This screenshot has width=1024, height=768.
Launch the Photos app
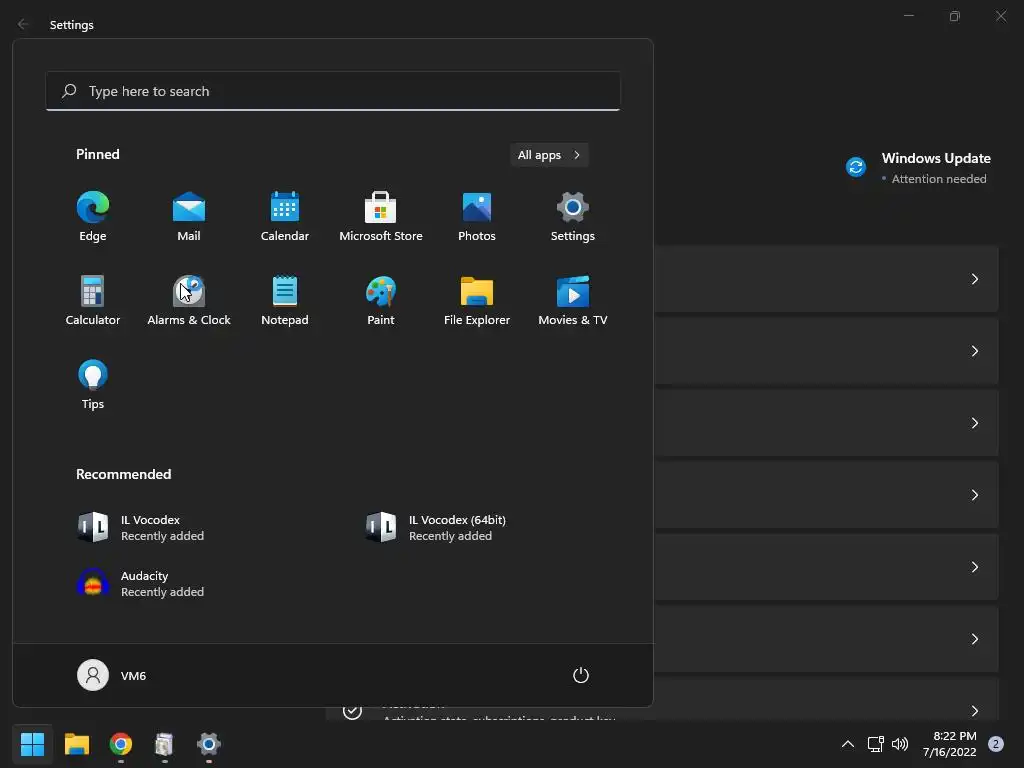(x=477, y=217)
